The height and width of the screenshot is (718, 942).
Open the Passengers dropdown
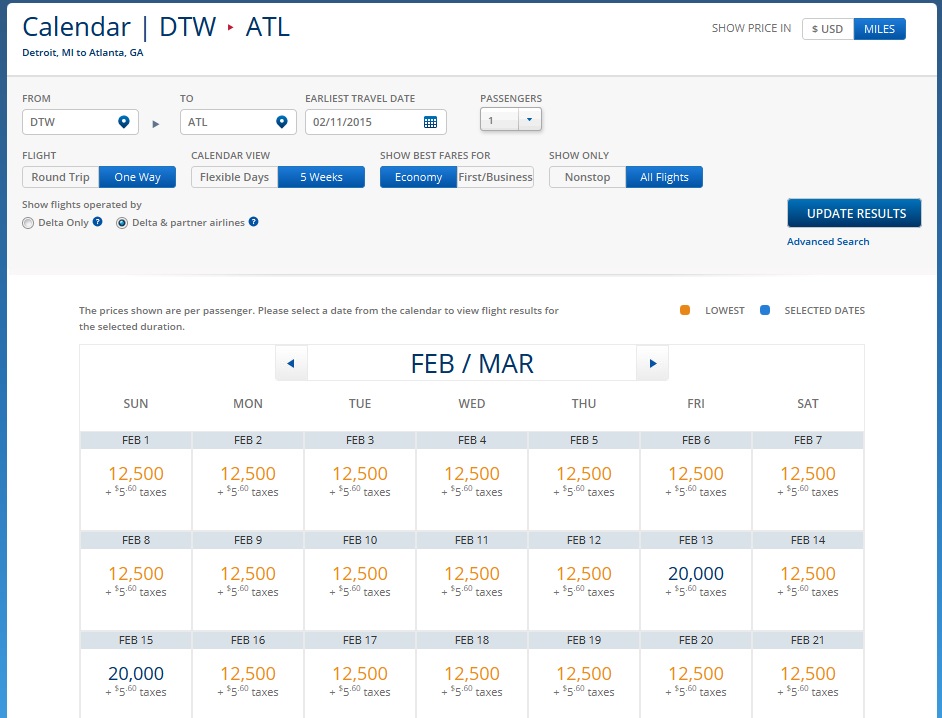pyautogui.click(x=530, y=121)
